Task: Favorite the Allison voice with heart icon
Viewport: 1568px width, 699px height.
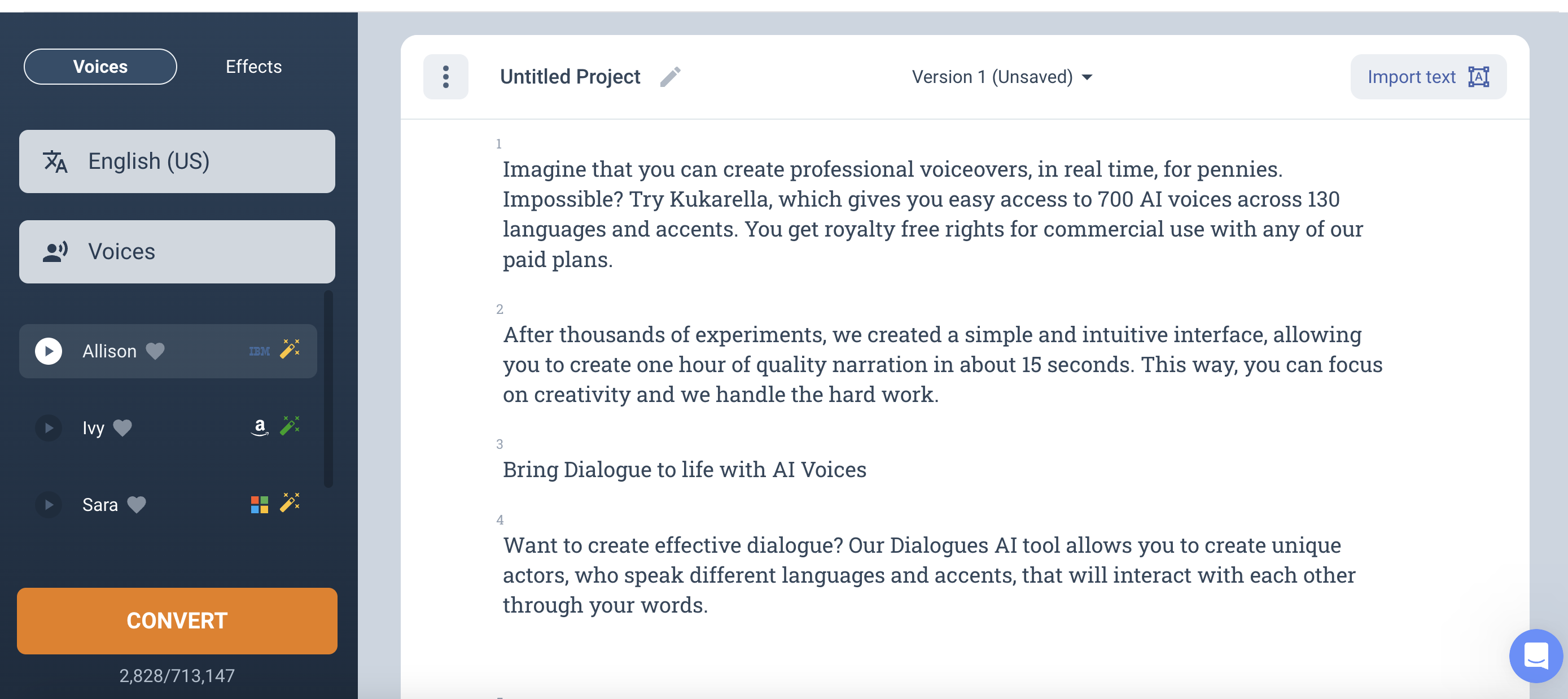Action: pyautogui.click(x=155, y=351)
